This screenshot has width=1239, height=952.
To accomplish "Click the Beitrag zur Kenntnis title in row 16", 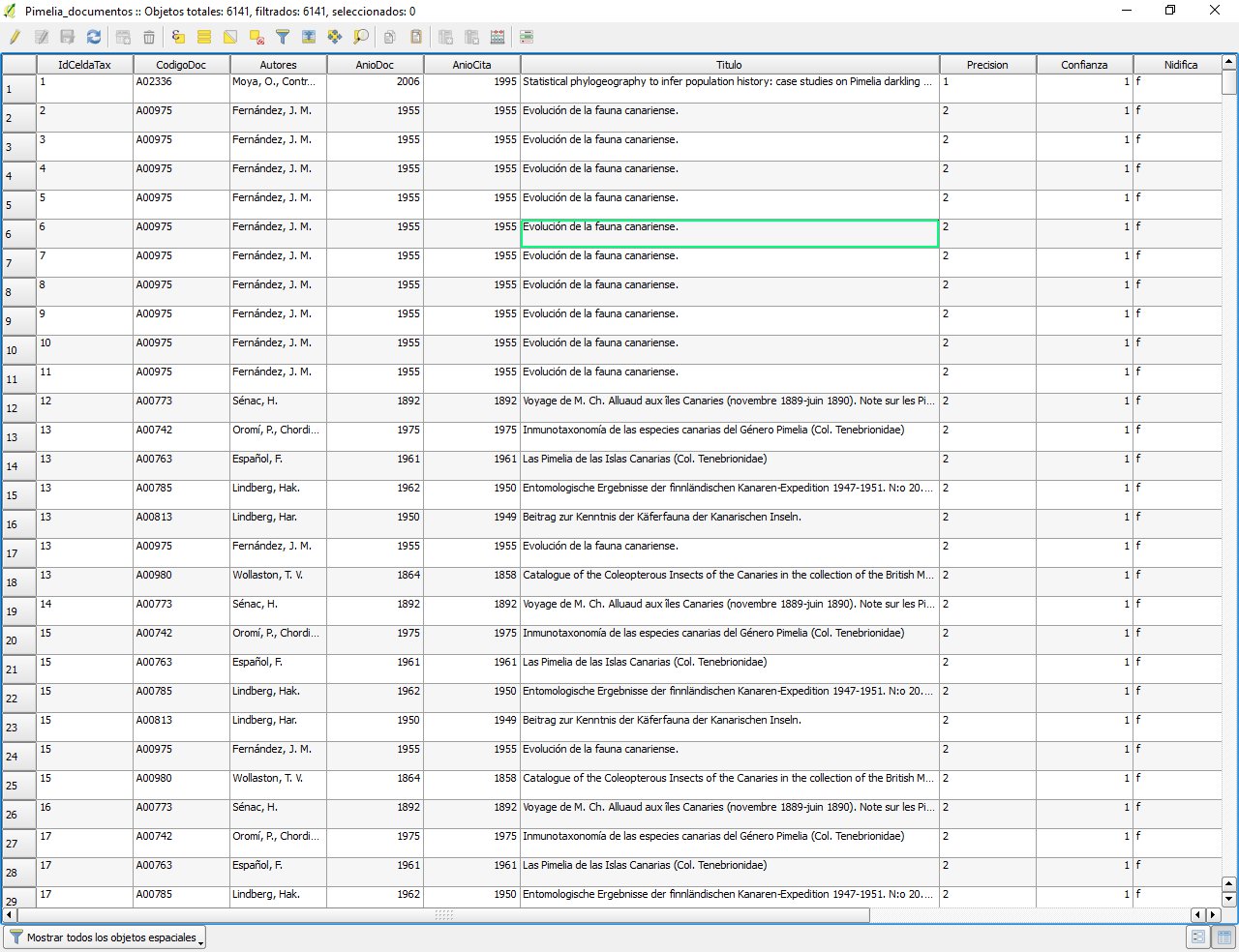I will coord(730,524).
